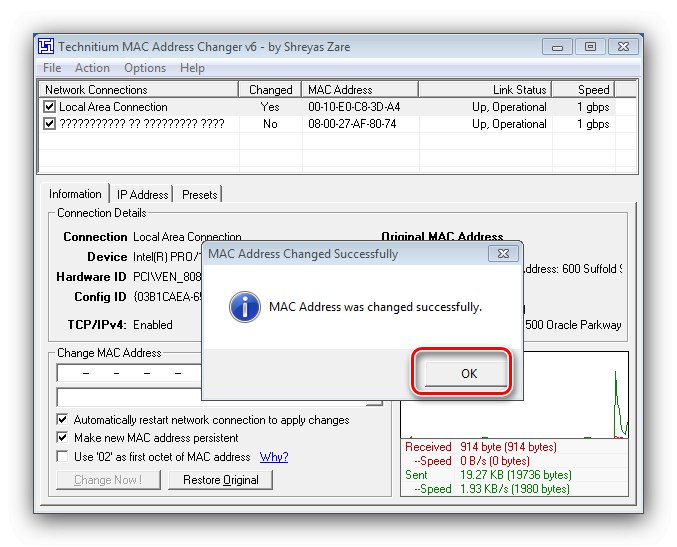Toggle checkbox of the ?????????? connection row
Viewport: 677px width, 547px height.
coord(50,124)
